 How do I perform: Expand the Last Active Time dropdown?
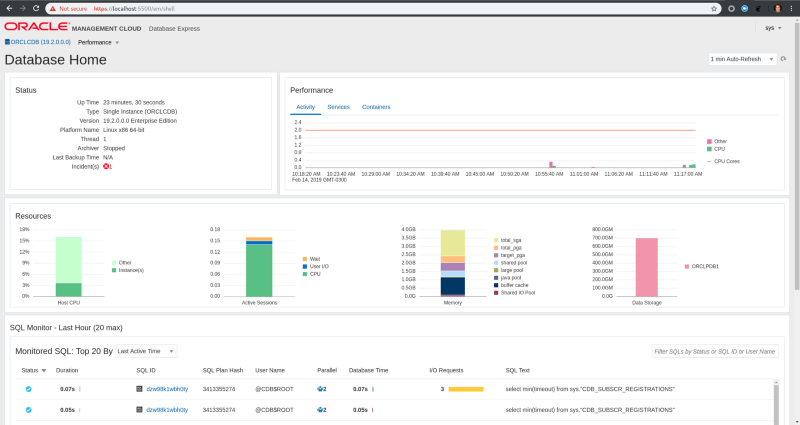pos(145,351)
